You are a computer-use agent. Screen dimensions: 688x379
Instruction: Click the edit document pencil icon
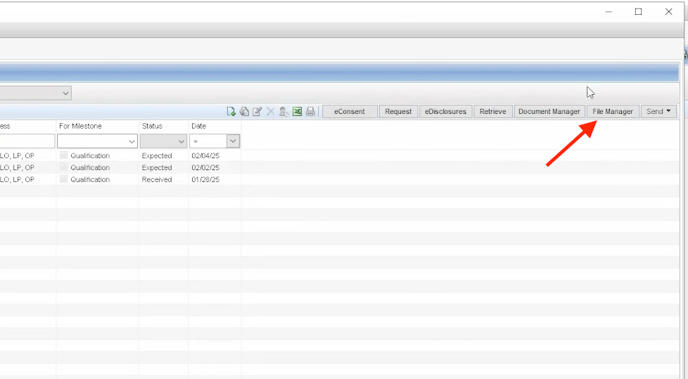258,111
